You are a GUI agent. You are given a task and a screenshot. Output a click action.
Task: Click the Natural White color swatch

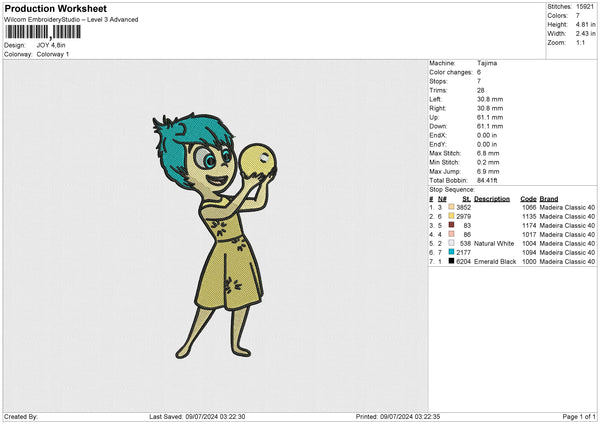click(x=451, y=243)
